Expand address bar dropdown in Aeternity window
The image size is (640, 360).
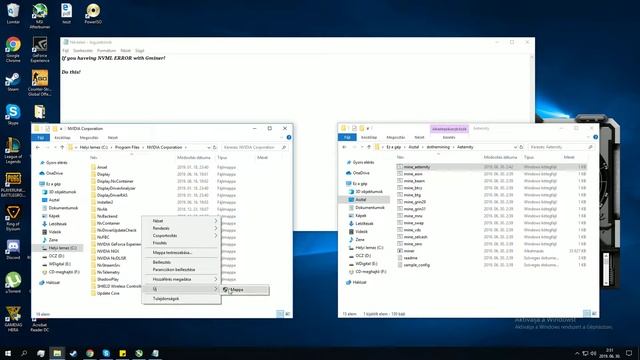pyautogui.click(x=515, y=147)
